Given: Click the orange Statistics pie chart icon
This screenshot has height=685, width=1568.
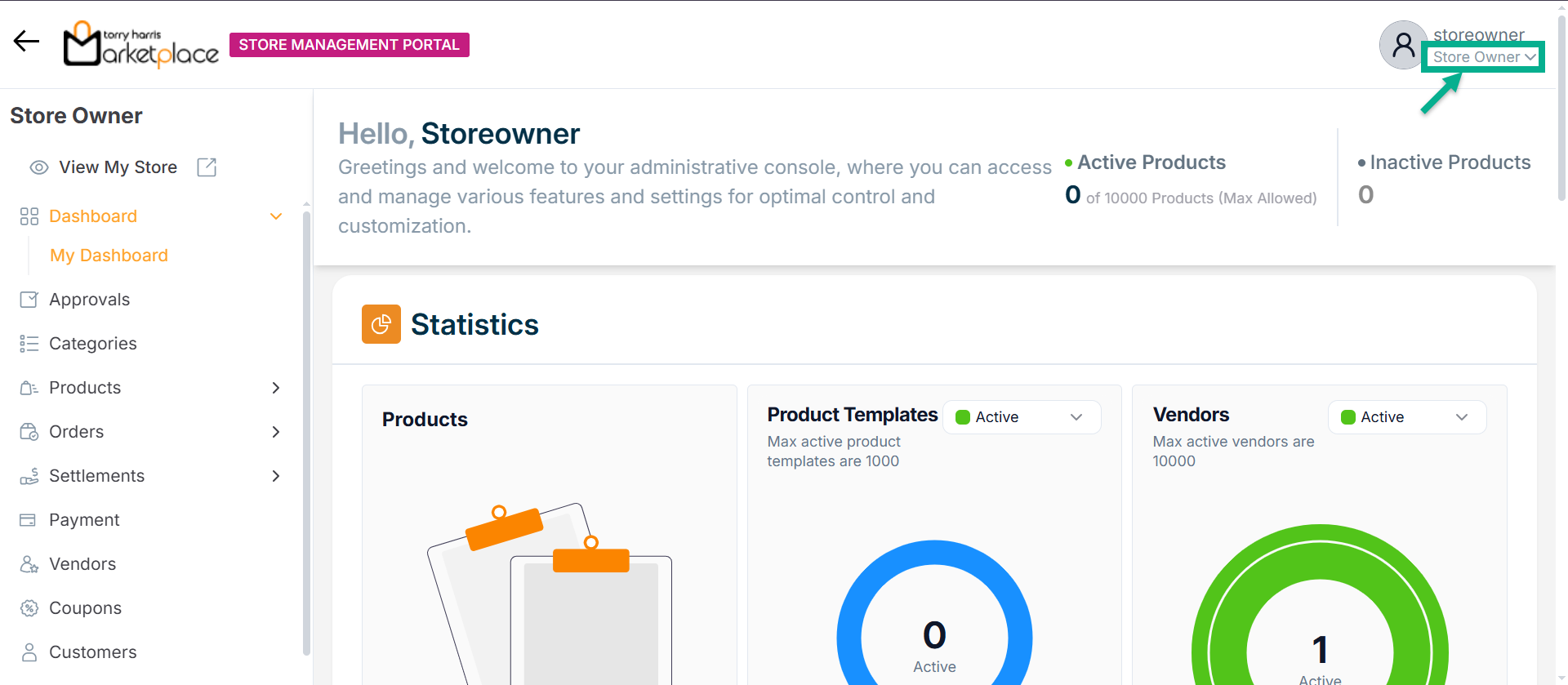Looking at the screenshot, I should point(381,324).
